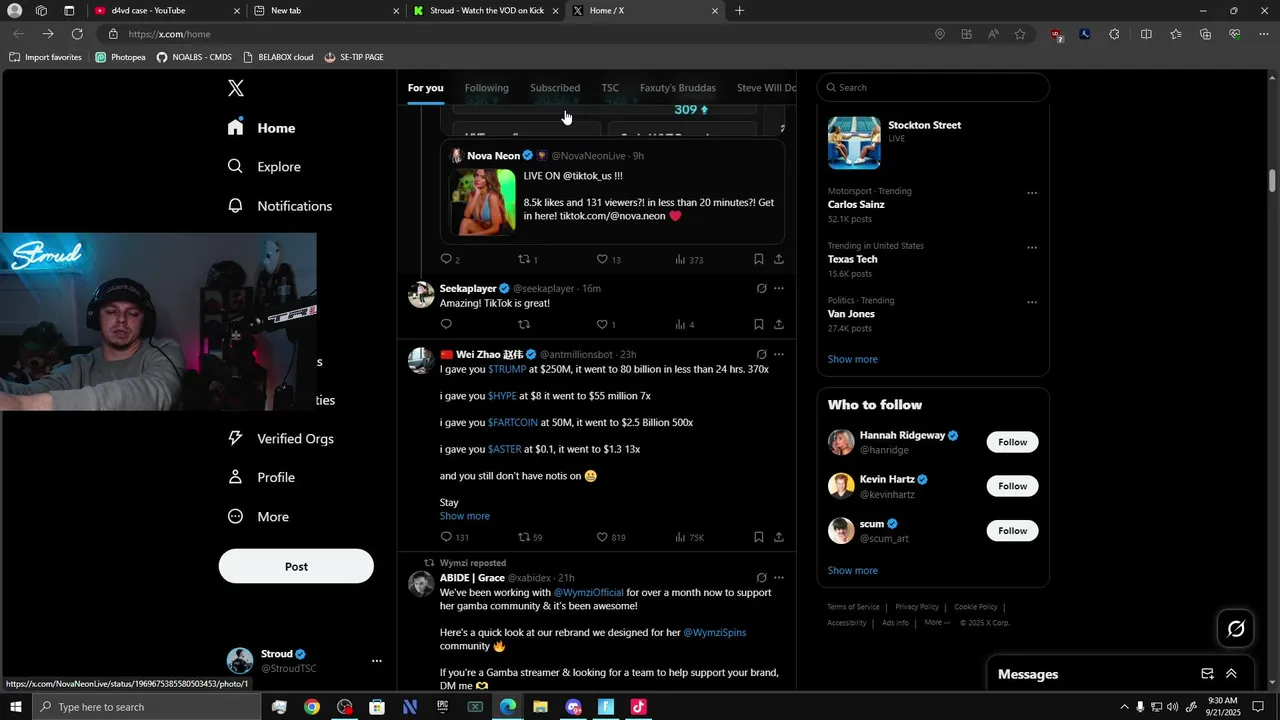This screenshot has height=720, width=1280.
Task: Open a new browser tab
Action: coord(739,11)
